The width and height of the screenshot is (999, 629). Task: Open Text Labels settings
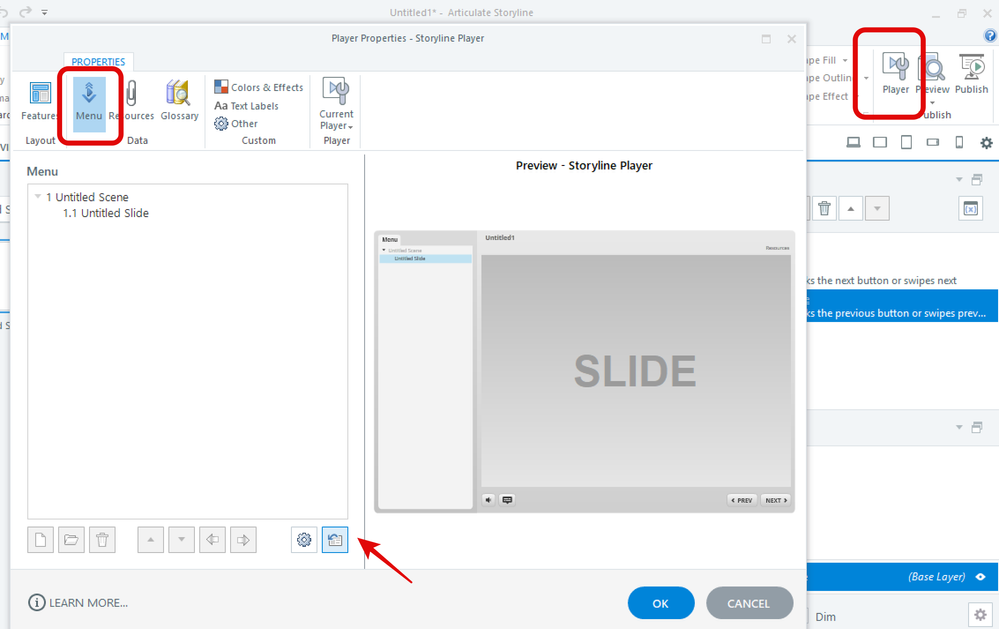pos(247,106)
